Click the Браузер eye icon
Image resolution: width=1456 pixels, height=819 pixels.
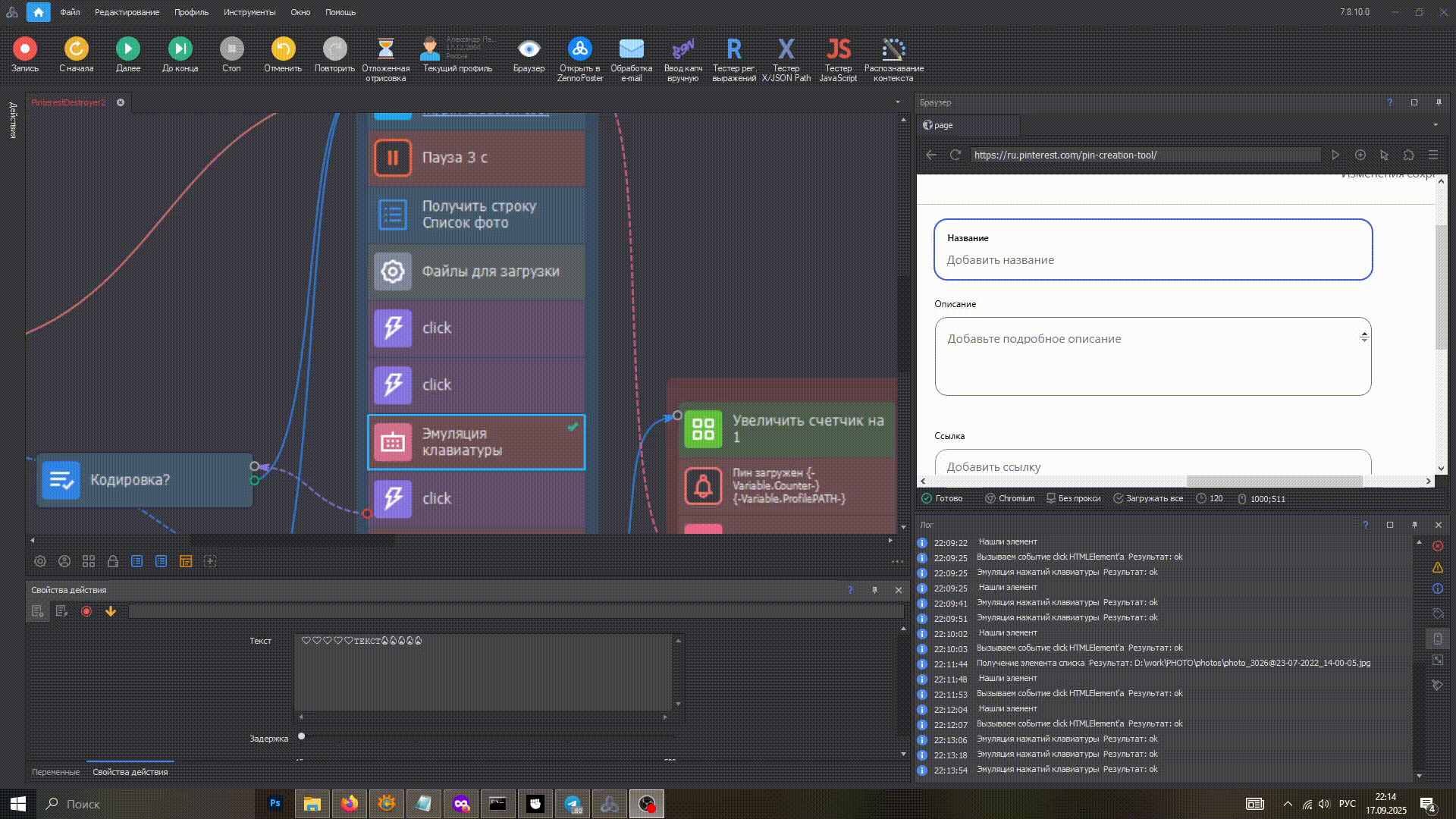[x=529, y=50]
